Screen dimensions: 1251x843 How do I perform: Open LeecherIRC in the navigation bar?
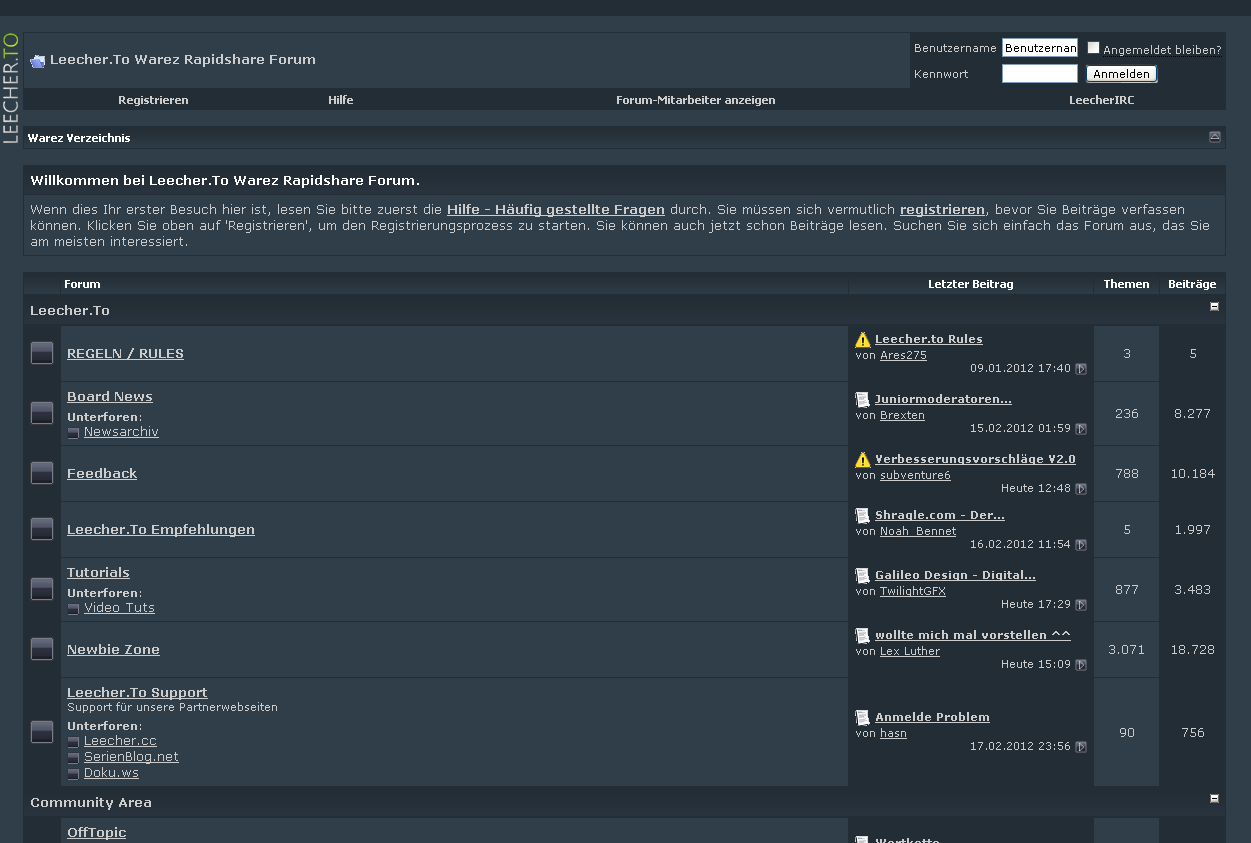(1101, 100)
